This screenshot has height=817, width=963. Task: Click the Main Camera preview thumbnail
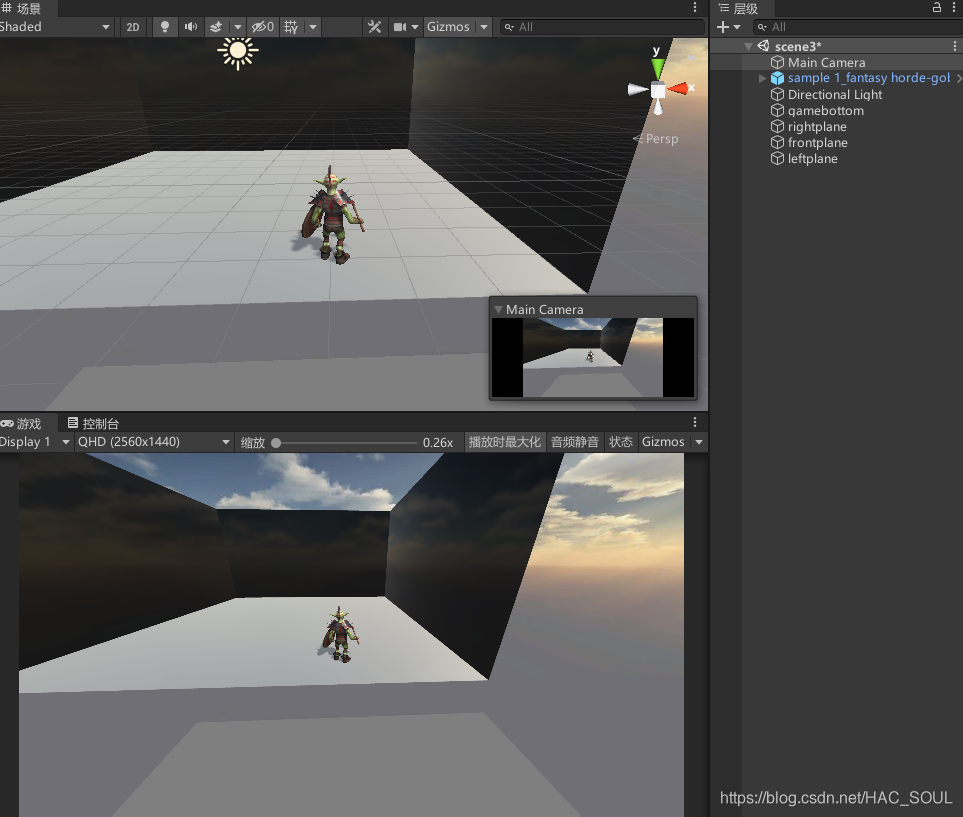click(x=593, y=357)
